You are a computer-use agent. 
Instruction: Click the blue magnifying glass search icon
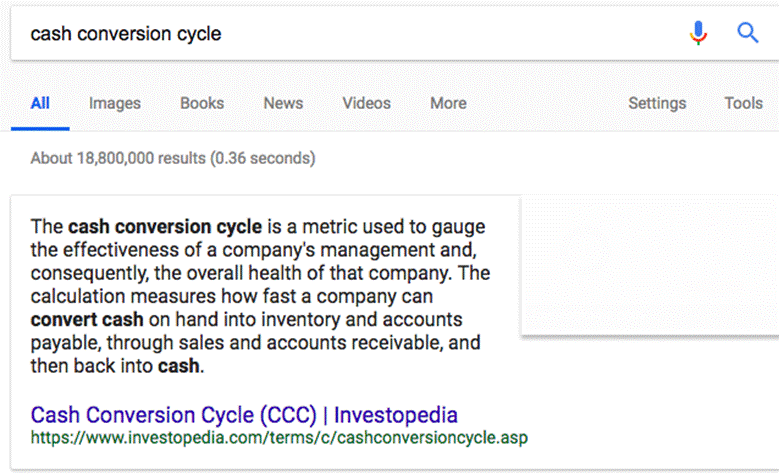click(x=747, y=33)
